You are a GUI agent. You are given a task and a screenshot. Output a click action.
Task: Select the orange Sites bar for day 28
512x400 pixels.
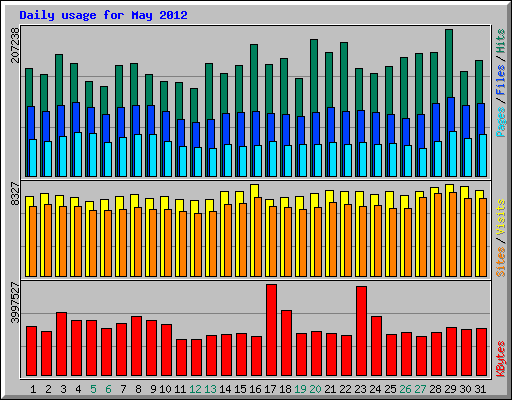[x=438, y=235]
